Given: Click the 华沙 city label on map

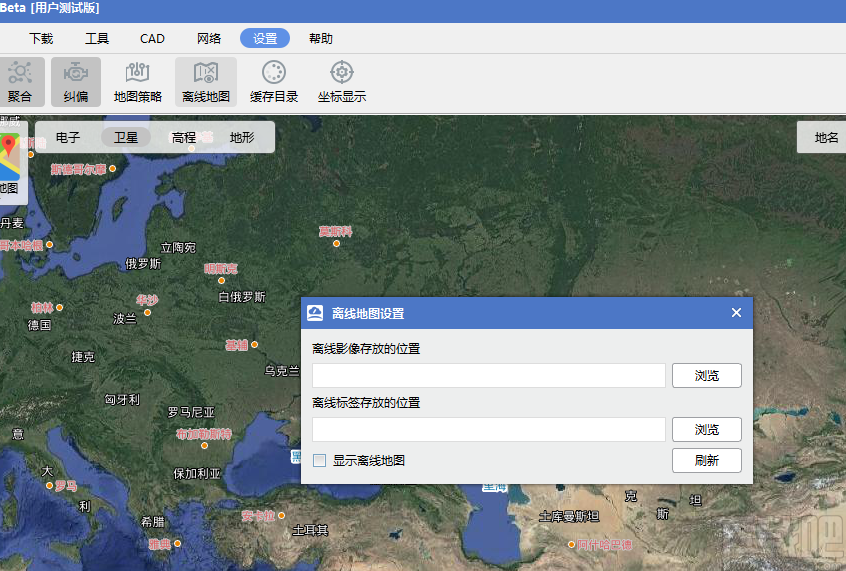Looking at the screenshot, I should (x=147, y=300).
